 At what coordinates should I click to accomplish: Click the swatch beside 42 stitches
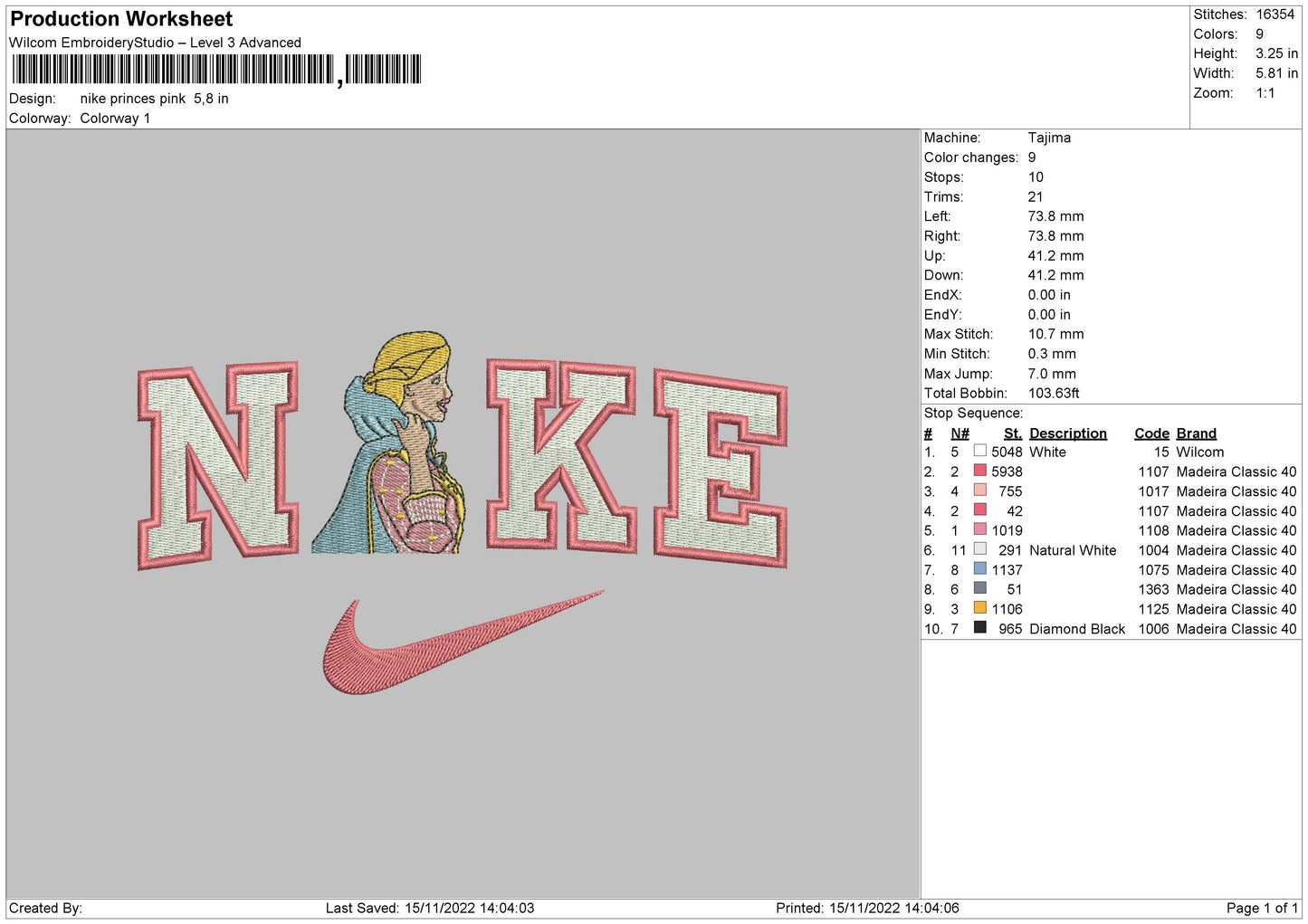tap(979, 510)
